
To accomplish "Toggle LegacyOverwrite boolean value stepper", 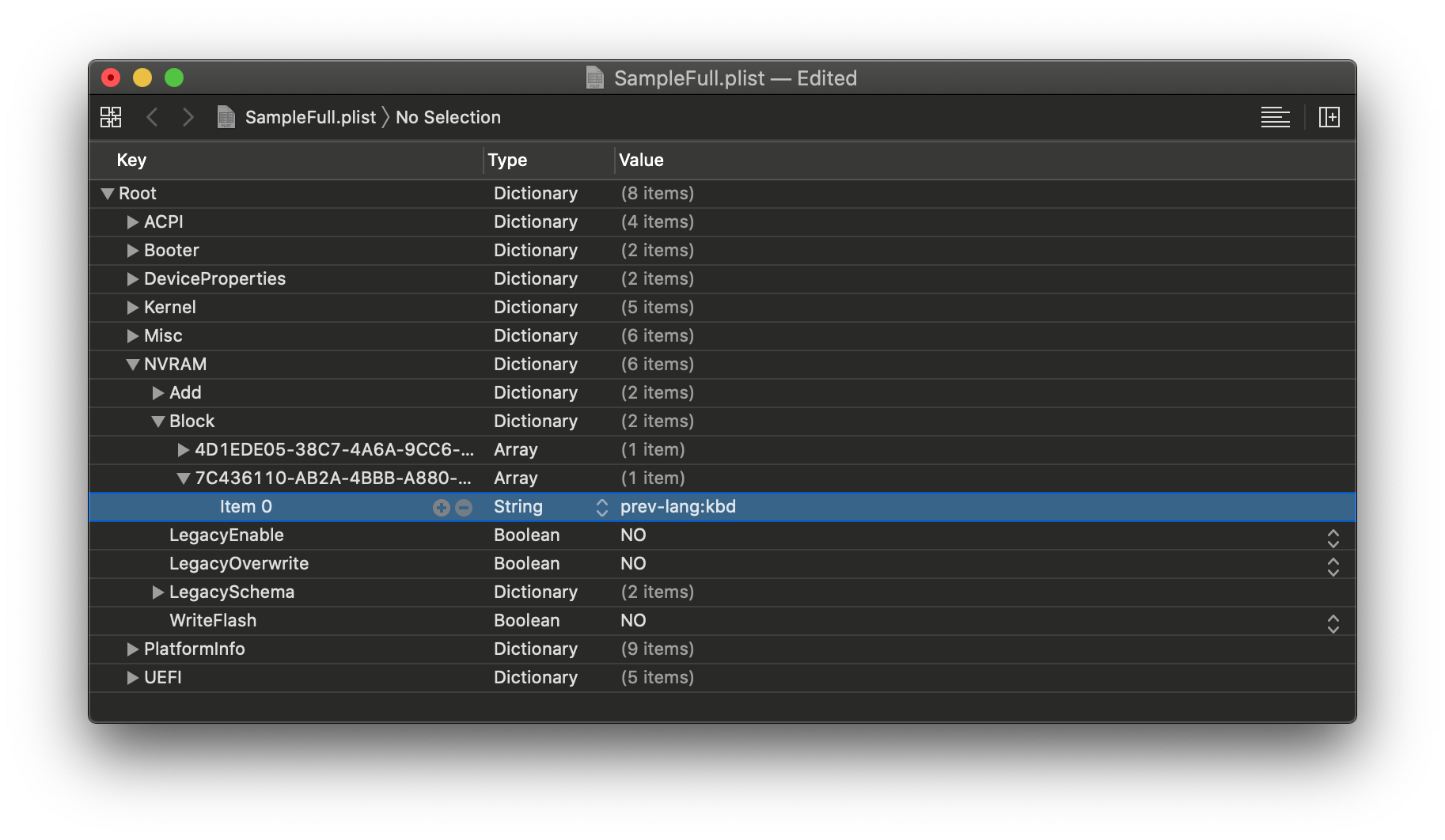I will point(1333,566).
